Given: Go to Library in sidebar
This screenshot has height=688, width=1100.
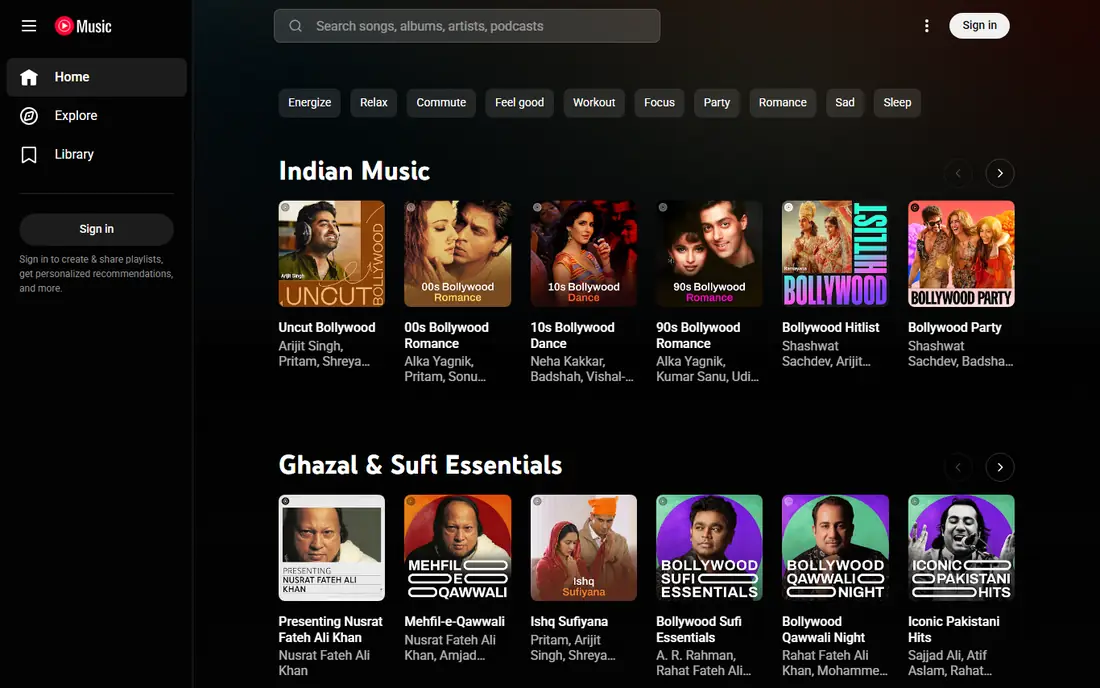Looking at the screenshot, I should (x=97, y=154).
